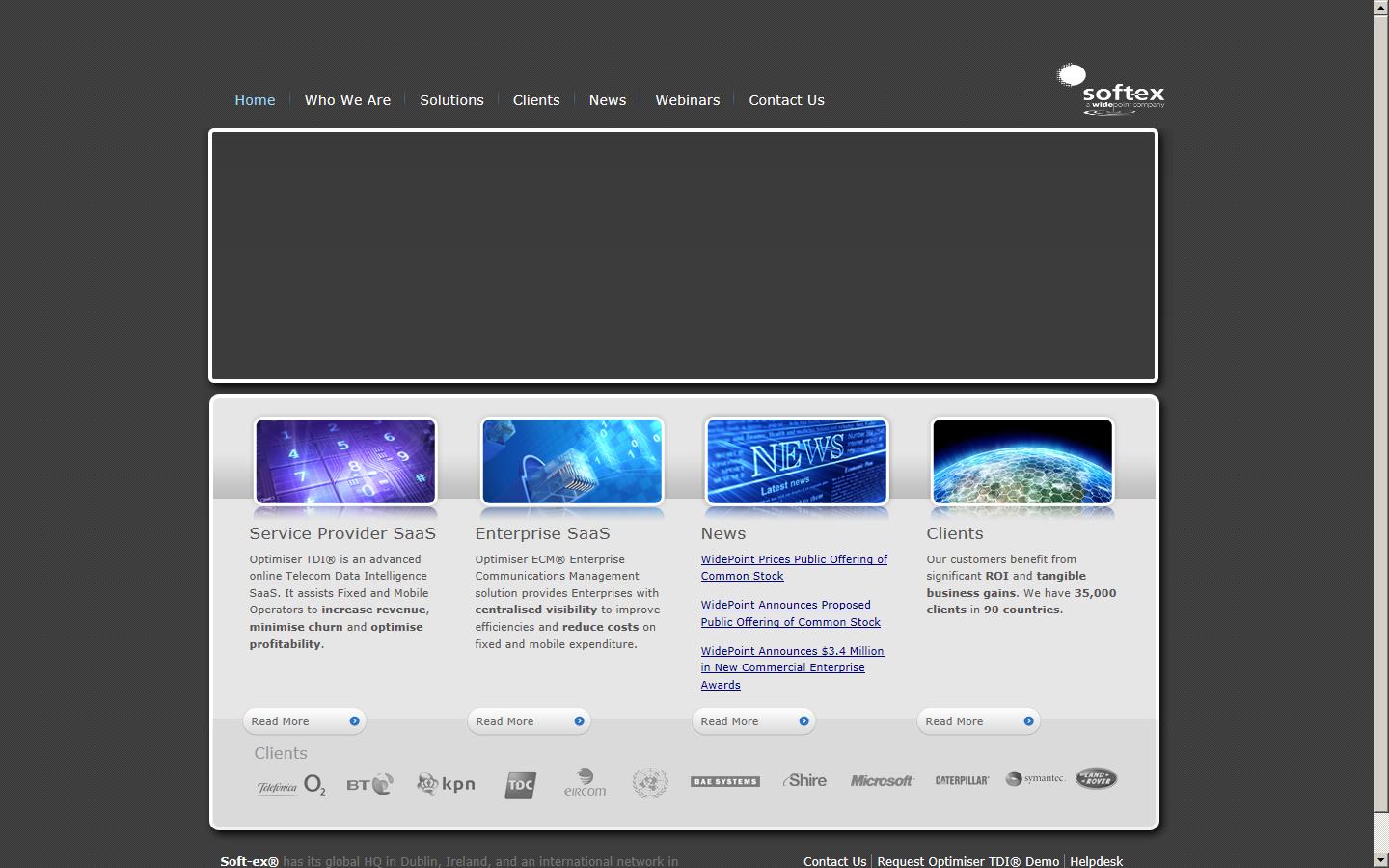This screenshot has width=1389, height=868.
Task: Read more about Service Provider SaaS
Action: click(x=304, y=721)
